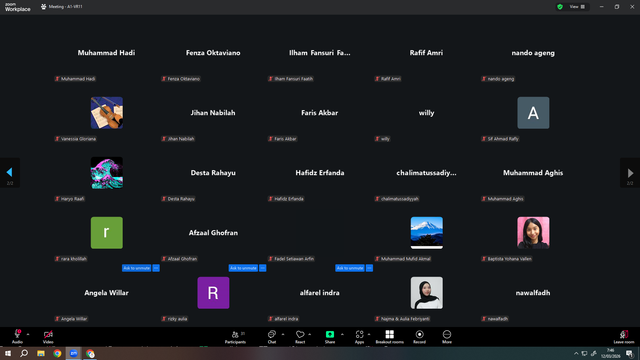Open the Participants panel
Screen dimensions: 640x360
point(236,336)
